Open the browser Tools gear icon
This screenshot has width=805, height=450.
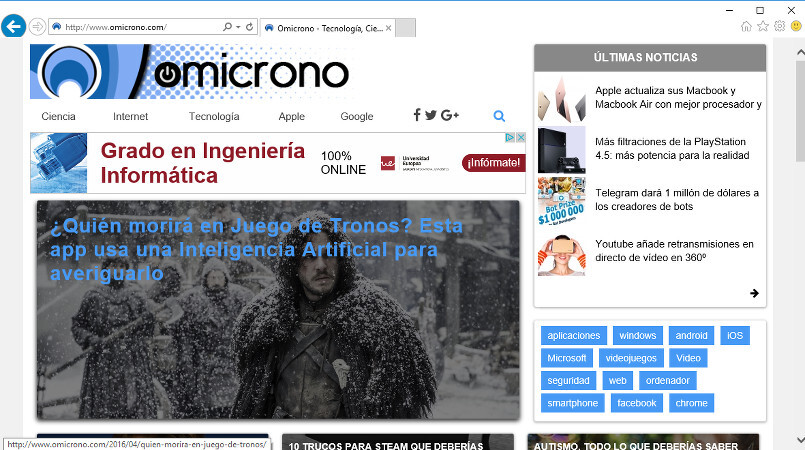pyautogui.click(x=779, y=26)
